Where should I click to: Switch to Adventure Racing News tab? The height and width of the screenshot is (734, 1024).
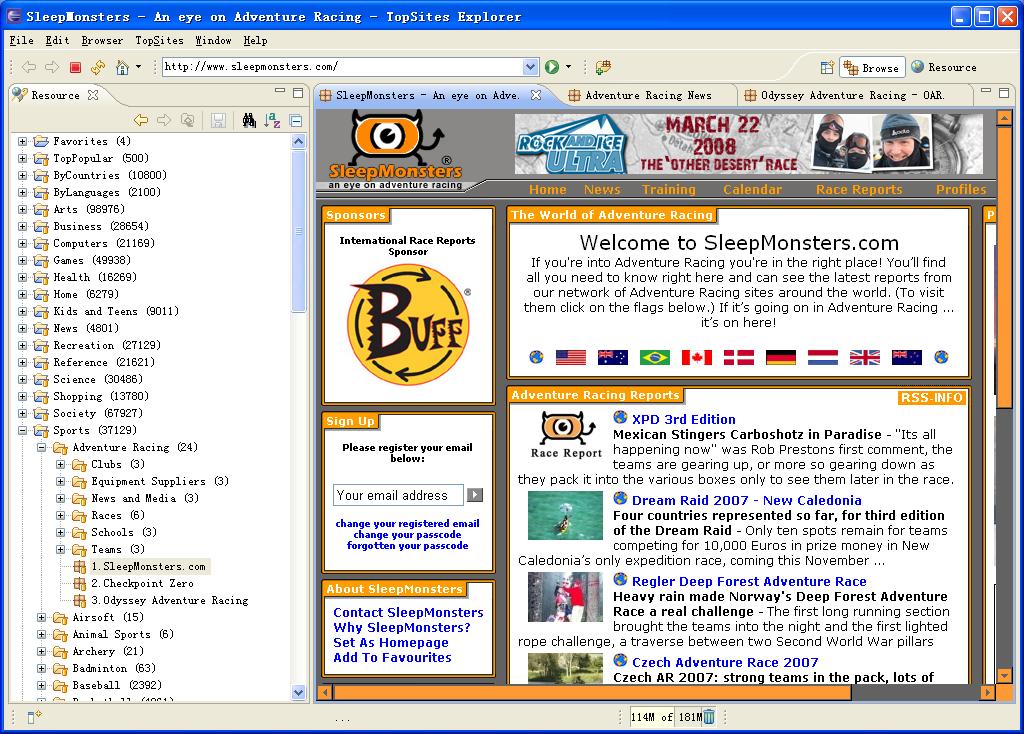pyautogui.click(x=648, y=95)
